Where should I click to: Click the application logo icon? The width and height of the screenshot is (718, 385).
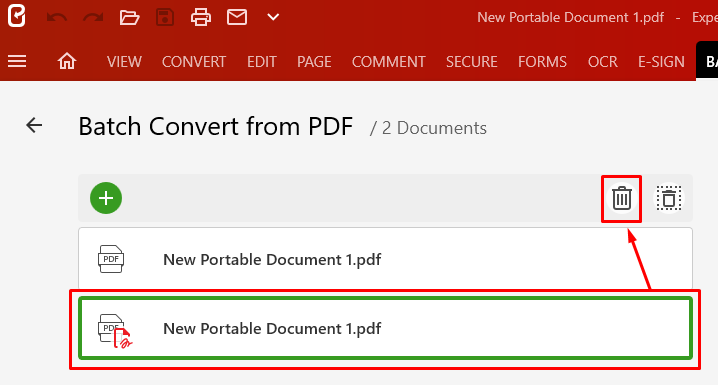point(16,16)
